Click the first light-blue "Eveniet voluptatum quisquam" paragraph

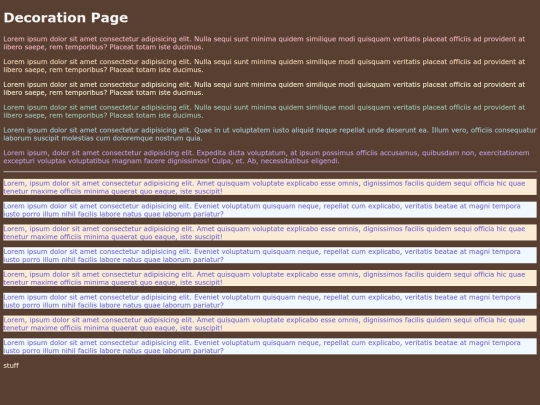[x=270, y=210]
